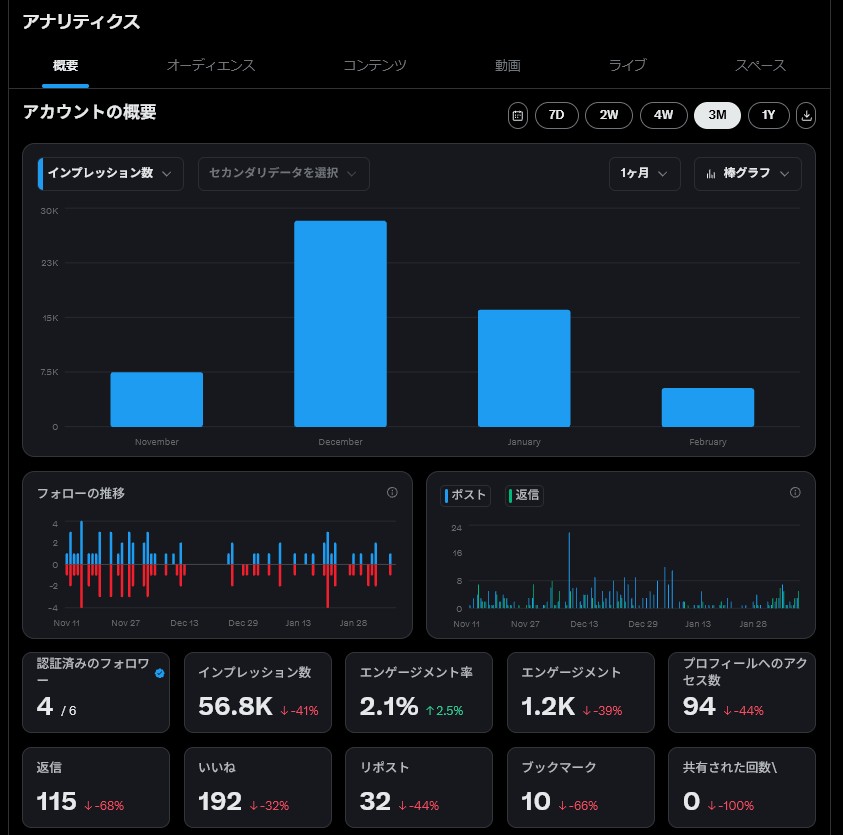Viewport: 843px width, 835px height.
Task: Go to the 動画 tab
Action: pyautogui.click(x=507, y=66)
